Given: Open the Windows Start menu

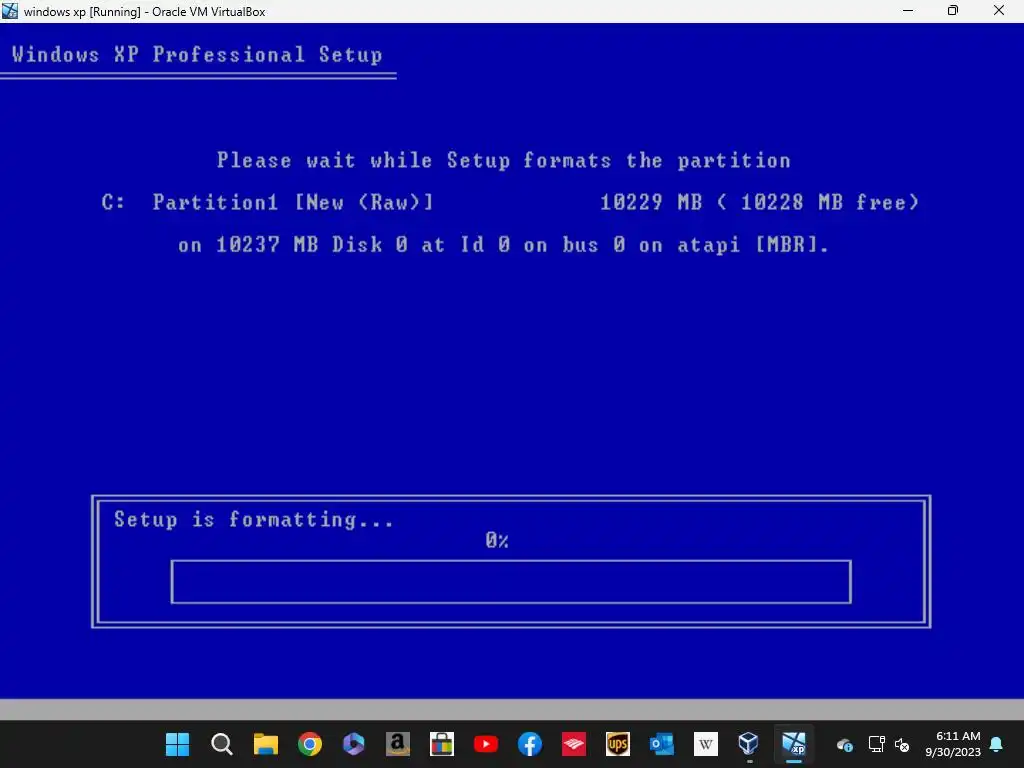Looking at the screenshot, I should point(177,744).
